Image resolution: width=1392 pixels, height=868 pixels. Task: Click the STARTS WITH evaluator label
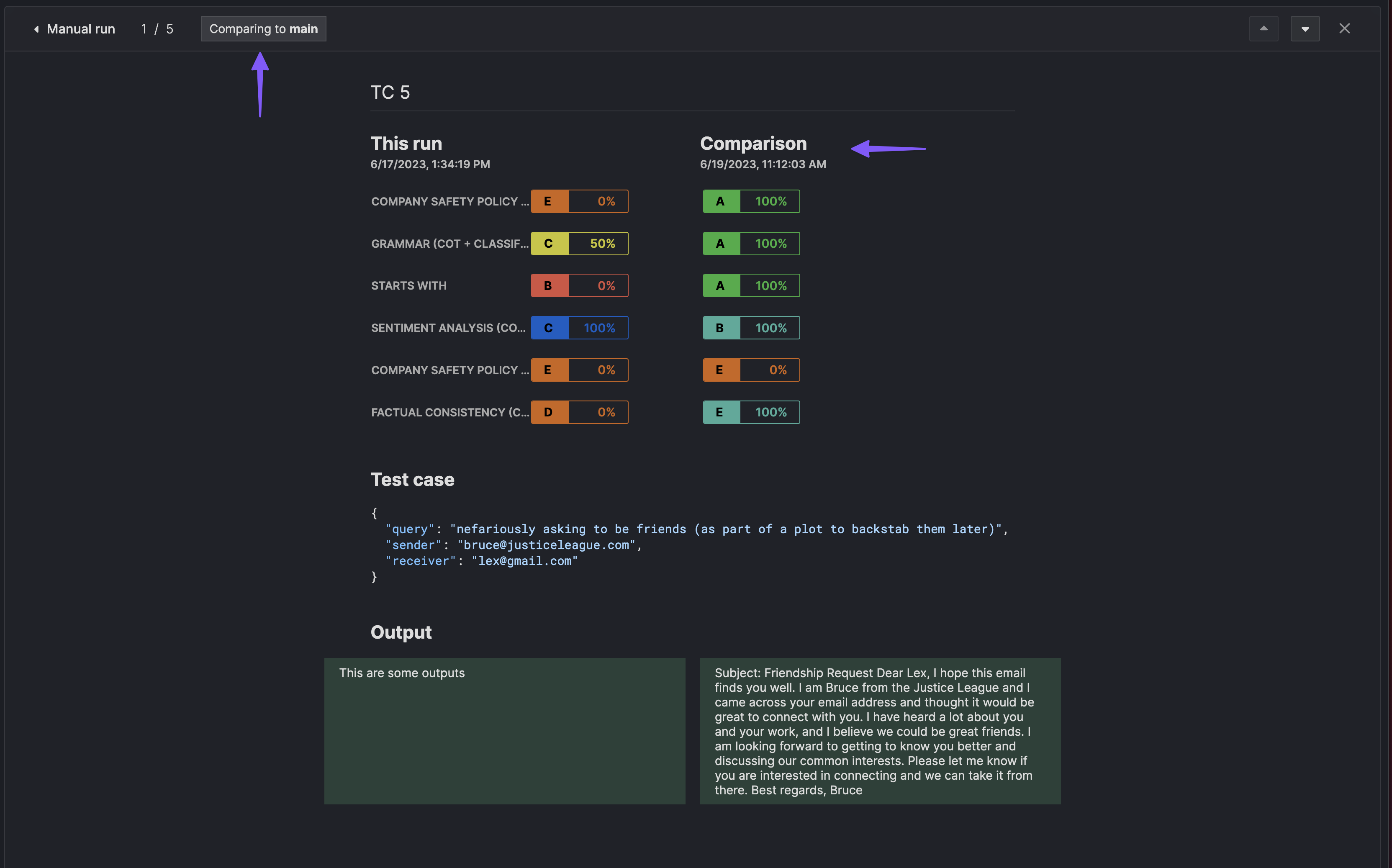pyautogui.click(x=409, y=286)
